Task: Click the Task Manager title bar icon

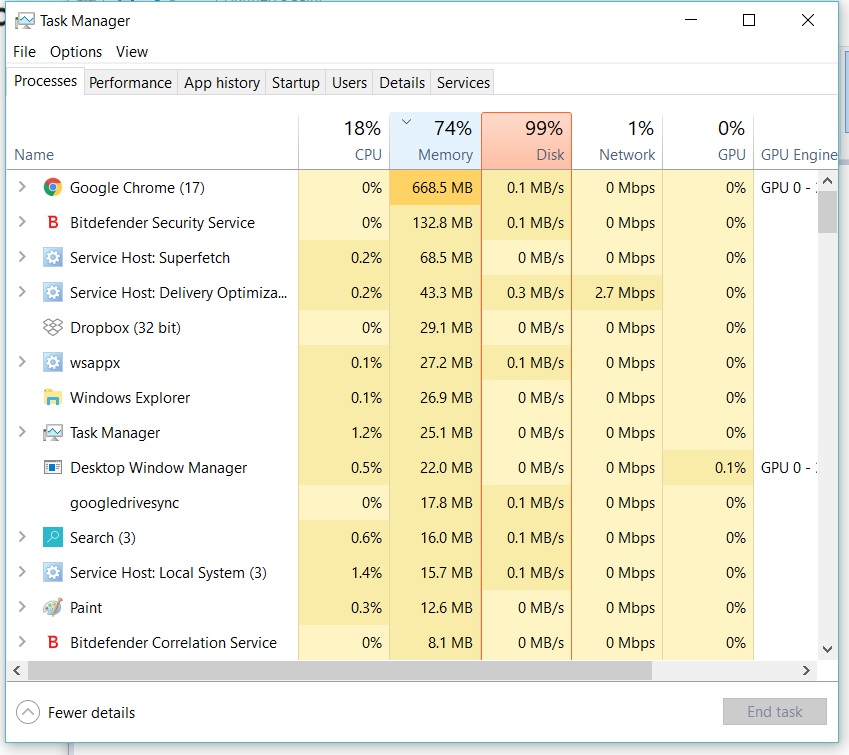Action: pos(24,21)
